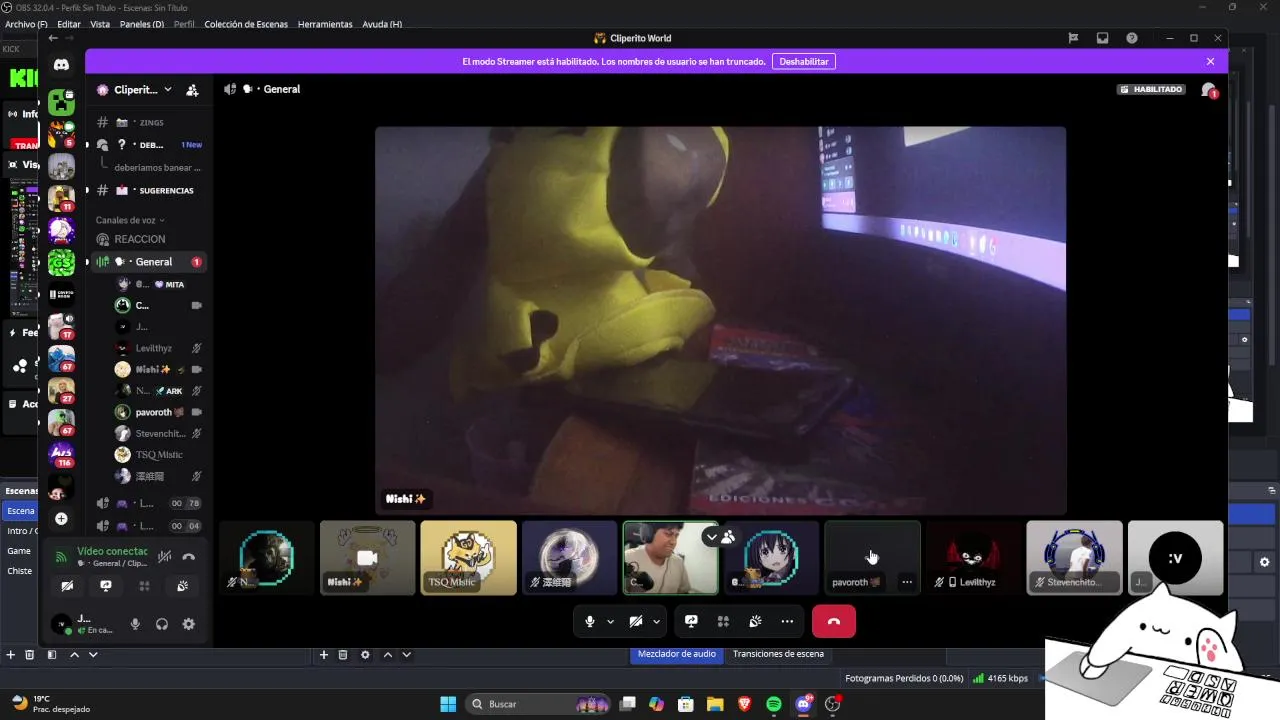Open Discord user settings gear
The image size is (1280, 720).
coord(188,624)
